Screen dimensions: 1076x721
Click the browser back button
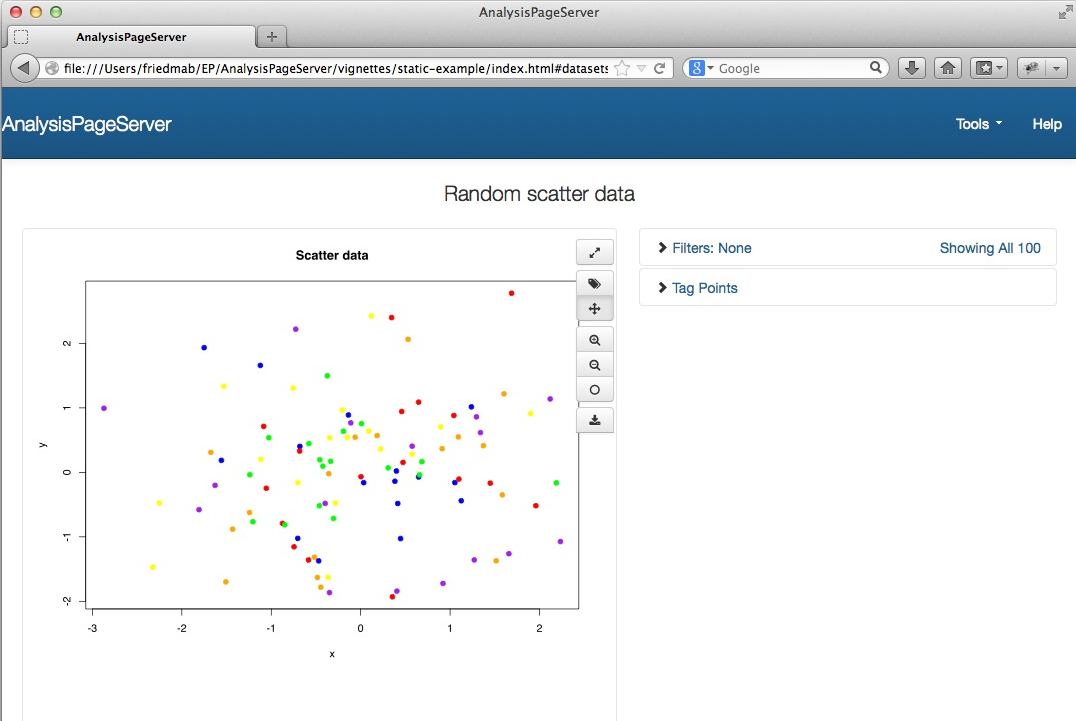pyautogui.click(x=25, y=68)
